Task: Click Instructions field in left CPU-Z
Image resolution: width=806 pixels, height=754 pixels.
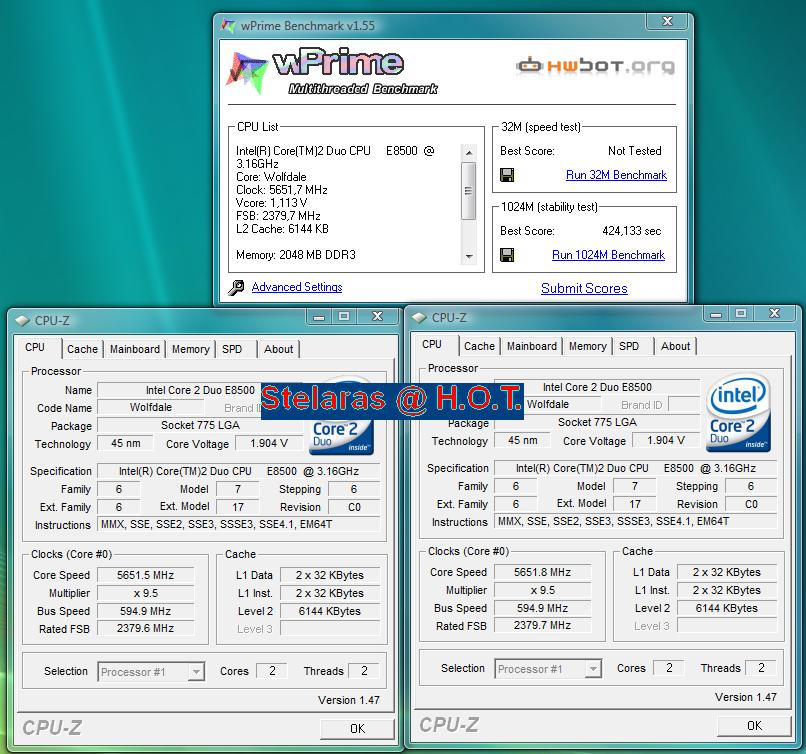Action: point(239,524)
